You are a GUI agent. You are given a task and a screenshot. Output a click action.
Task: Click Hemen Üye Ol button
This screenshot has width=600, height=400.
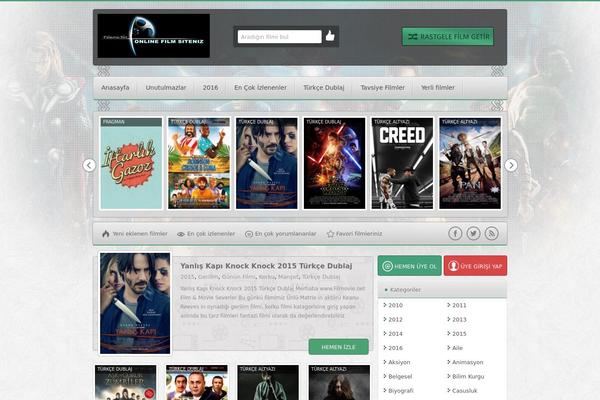pos(409,266)
